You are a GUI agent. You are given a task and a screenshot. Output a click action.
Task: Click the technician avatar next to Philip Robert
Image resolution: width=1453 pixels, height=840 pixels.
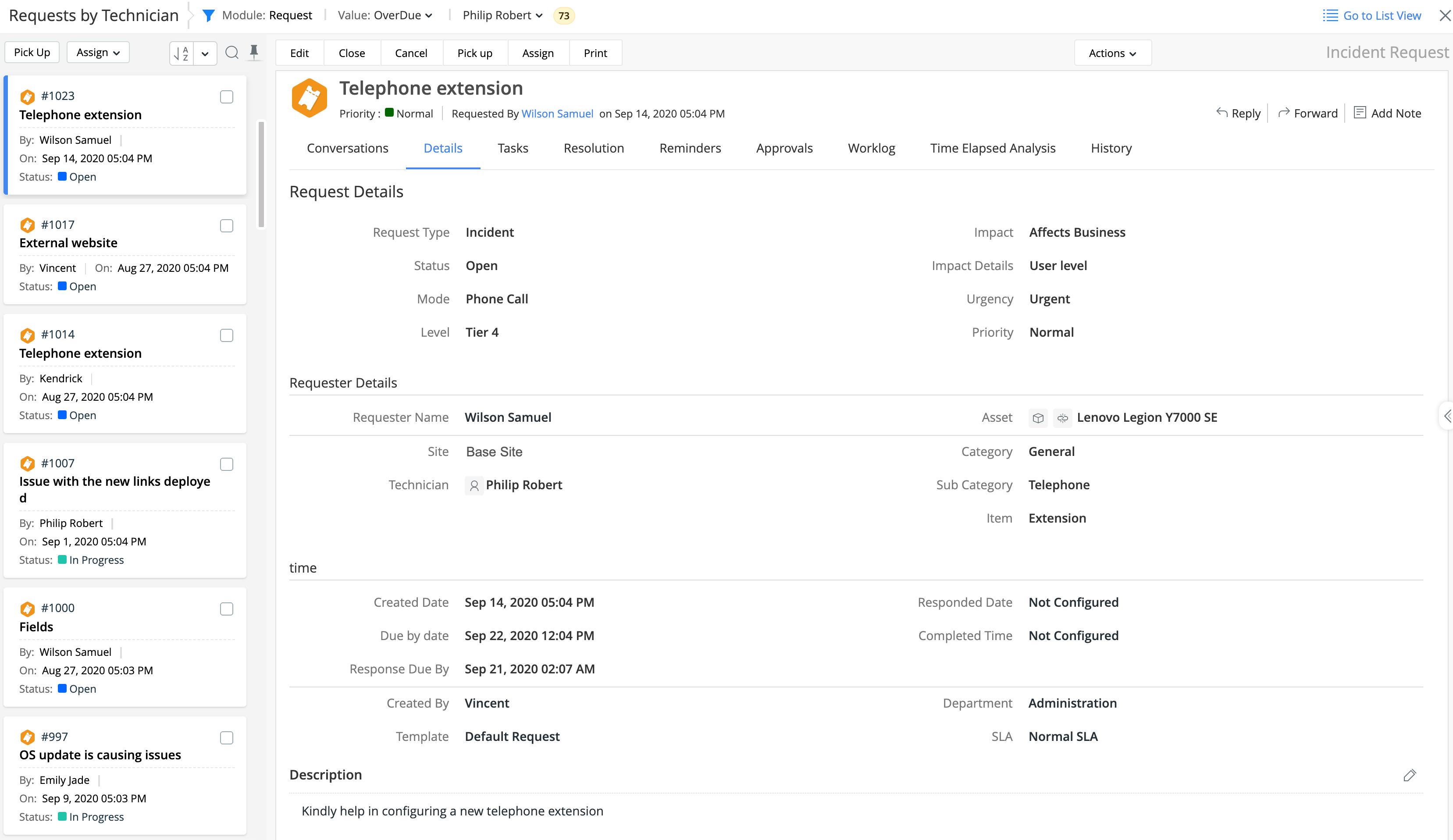tap(474, 485)
